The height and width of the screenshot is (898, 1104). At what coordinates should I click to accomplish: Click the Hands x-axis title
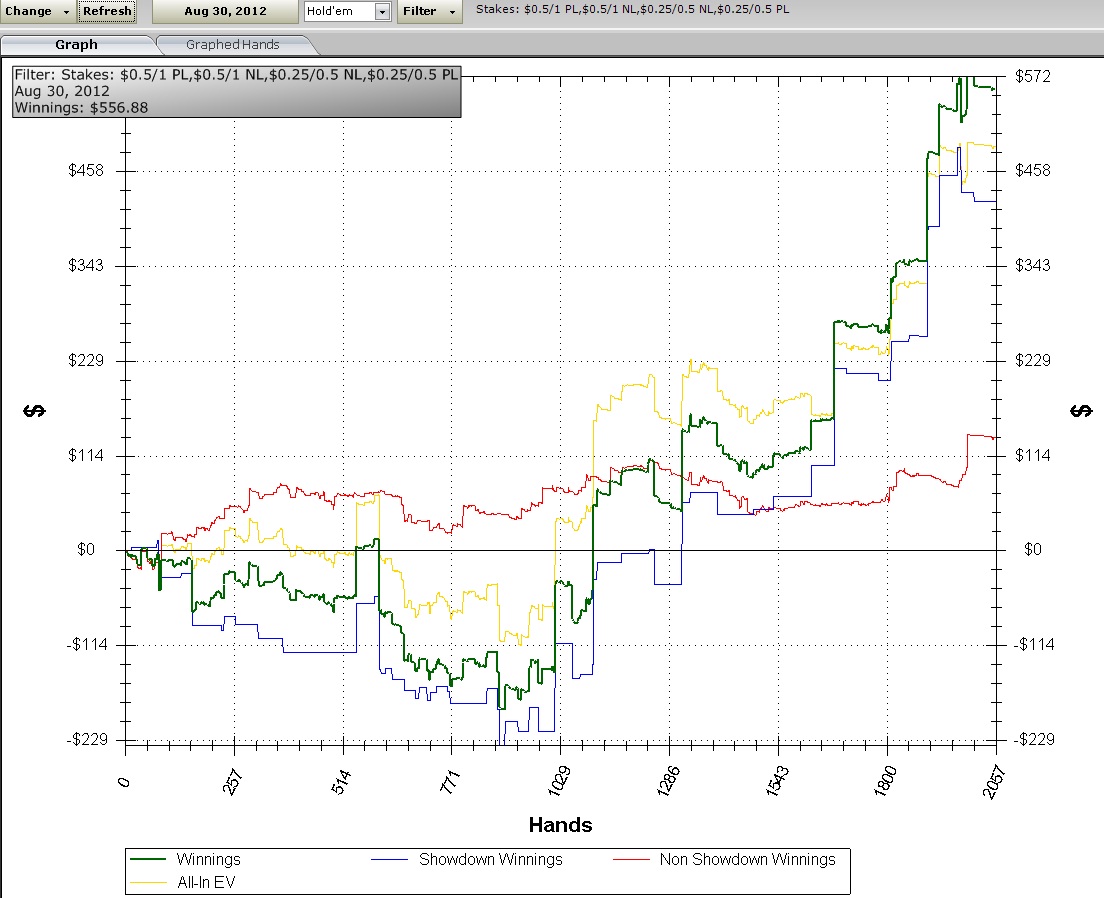point(560,825)
